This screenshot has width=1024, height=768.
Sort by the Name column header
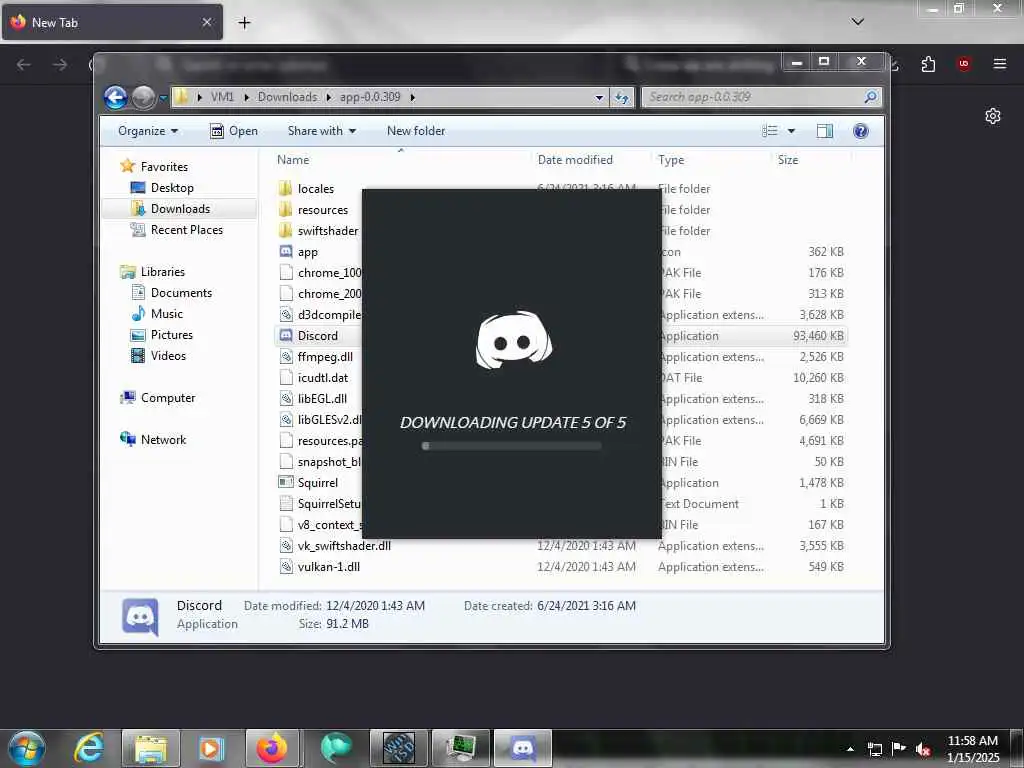point(293,159)
